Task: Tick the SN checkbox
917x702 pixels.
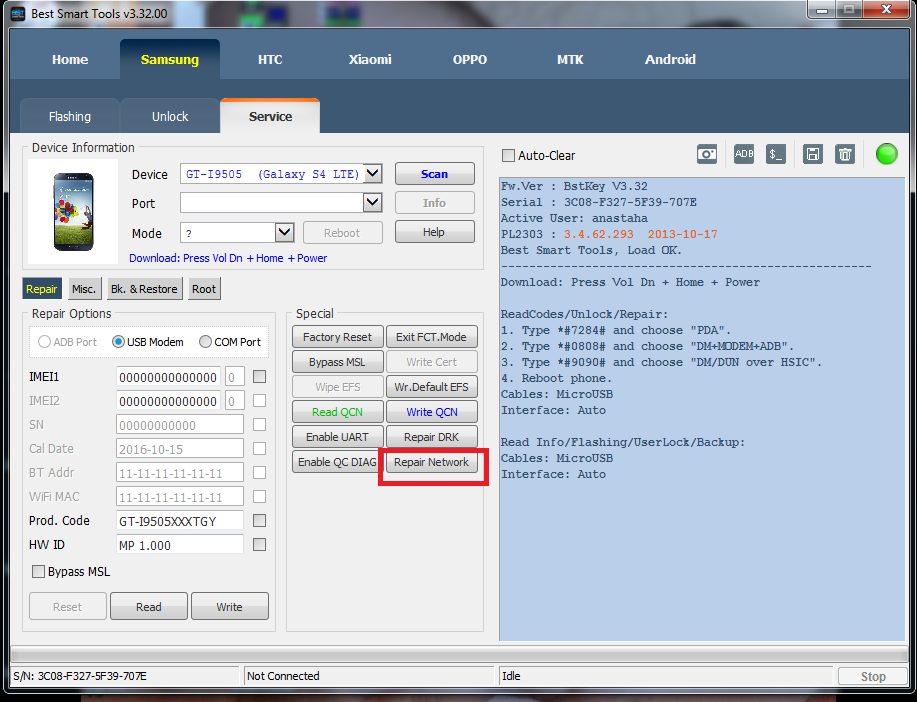Action: coord(260,425)
